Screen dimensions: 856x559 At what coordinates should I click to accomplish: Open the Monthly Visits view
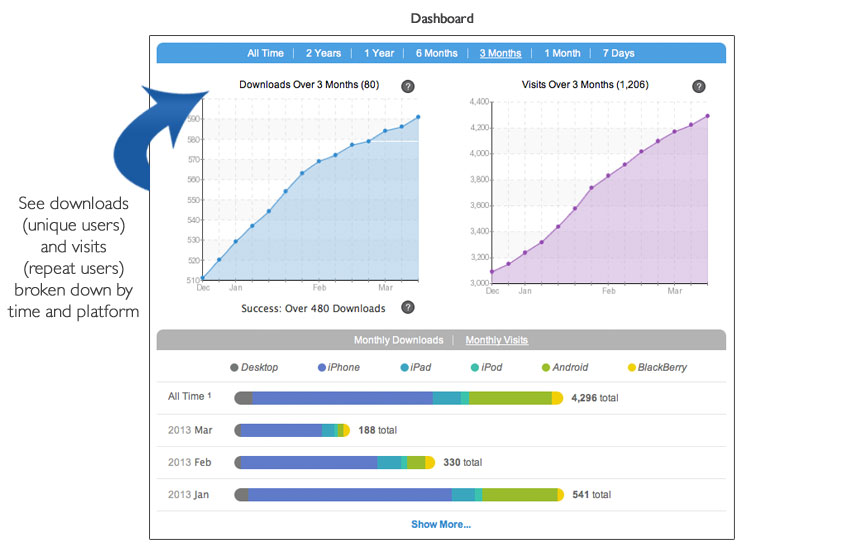click(497, 341)
